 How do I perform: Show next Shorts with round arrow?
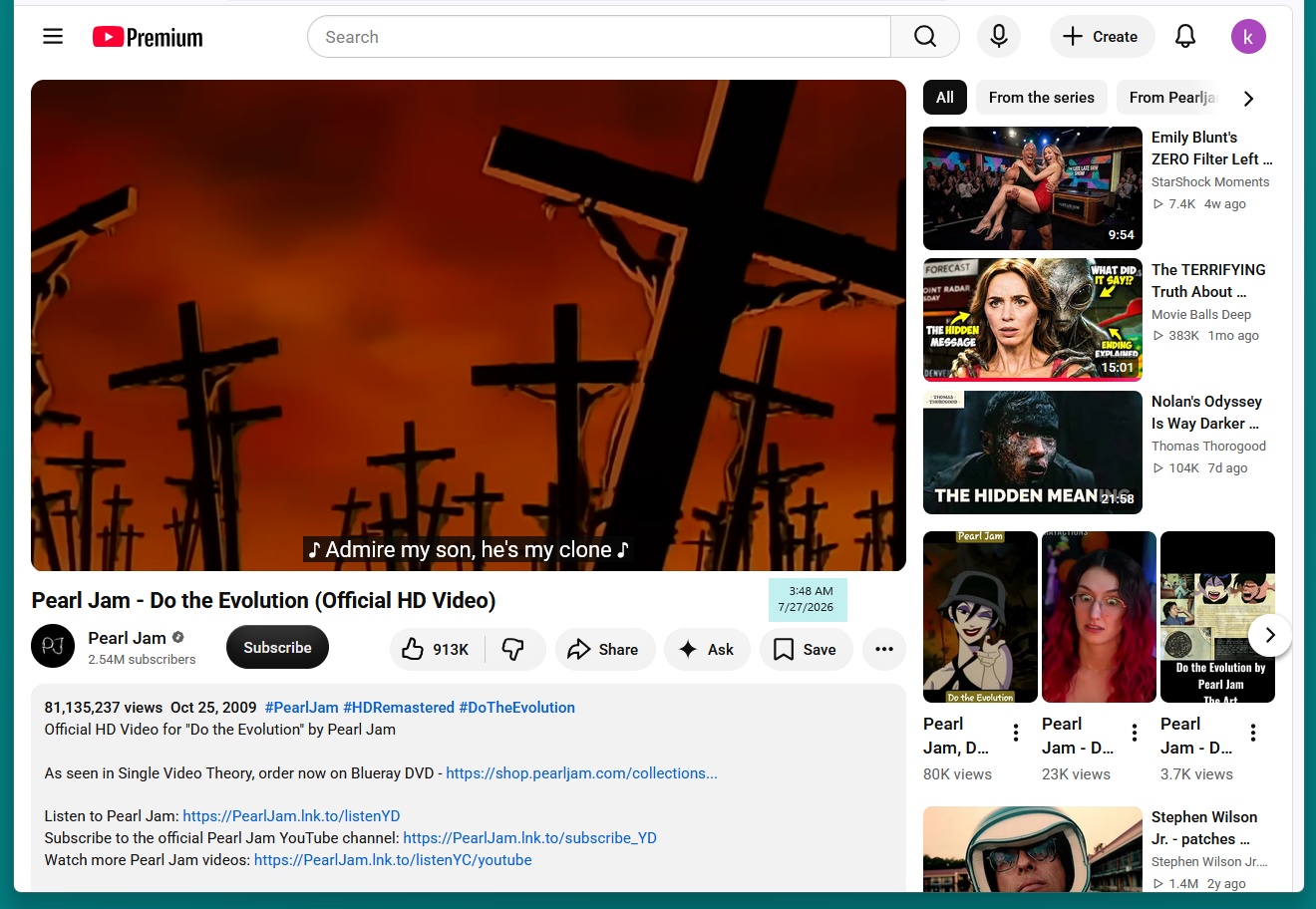(1269, 635)
